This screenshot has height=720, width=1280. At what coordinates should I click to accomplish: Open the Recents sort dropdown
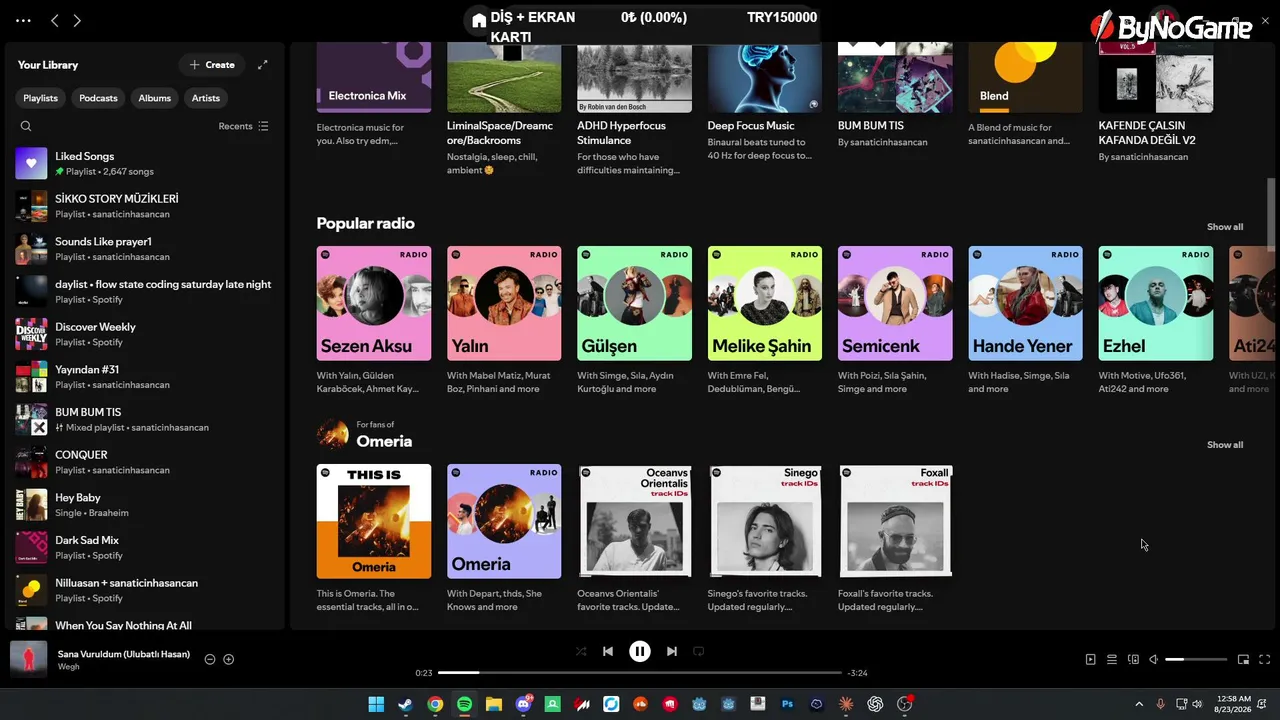pyautogui.click(x=244, y=126)
